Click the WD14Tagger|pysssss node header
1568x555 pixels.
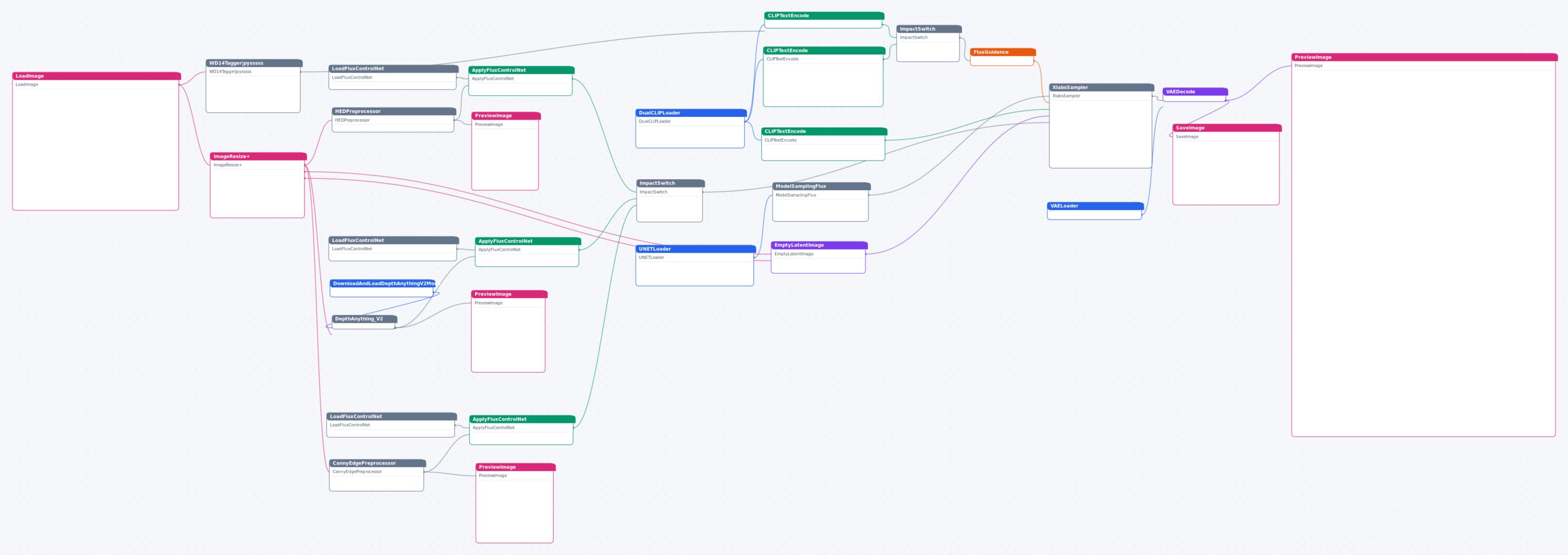(254, 63)
